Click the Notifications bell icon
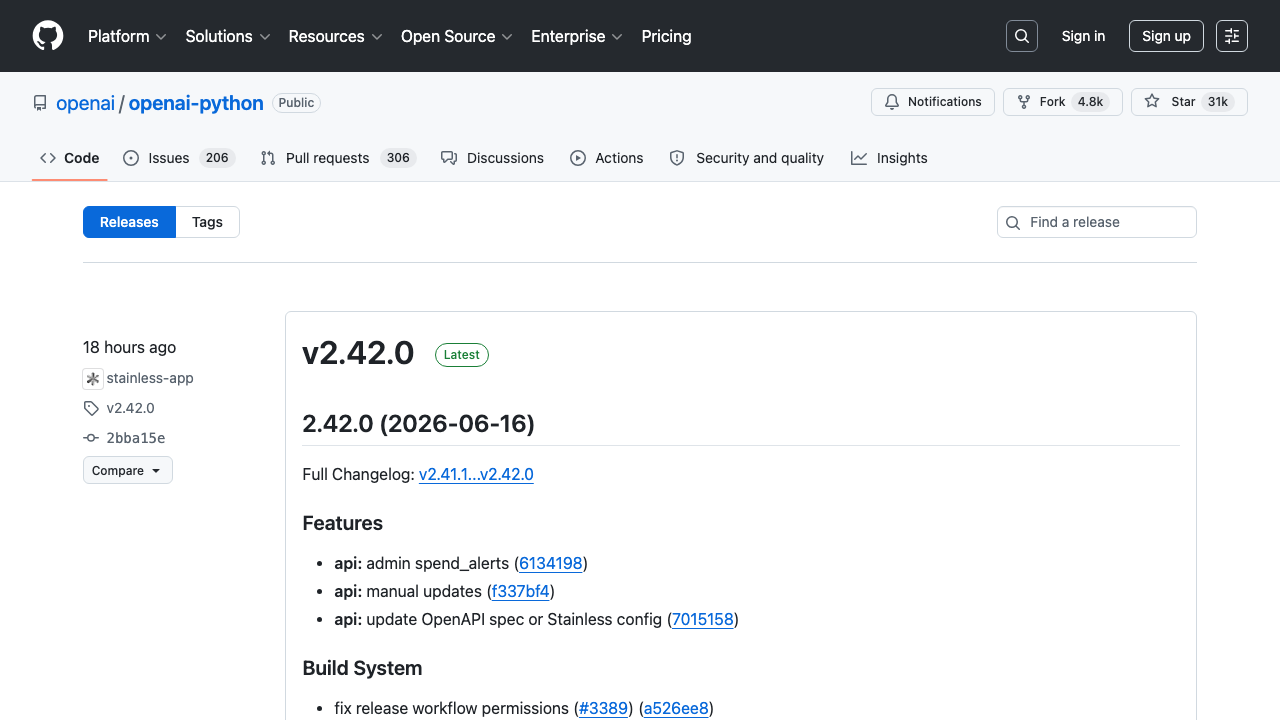The height and width of the screenshot is (720, 1280). pyautogui.click(x=892, y=102)
